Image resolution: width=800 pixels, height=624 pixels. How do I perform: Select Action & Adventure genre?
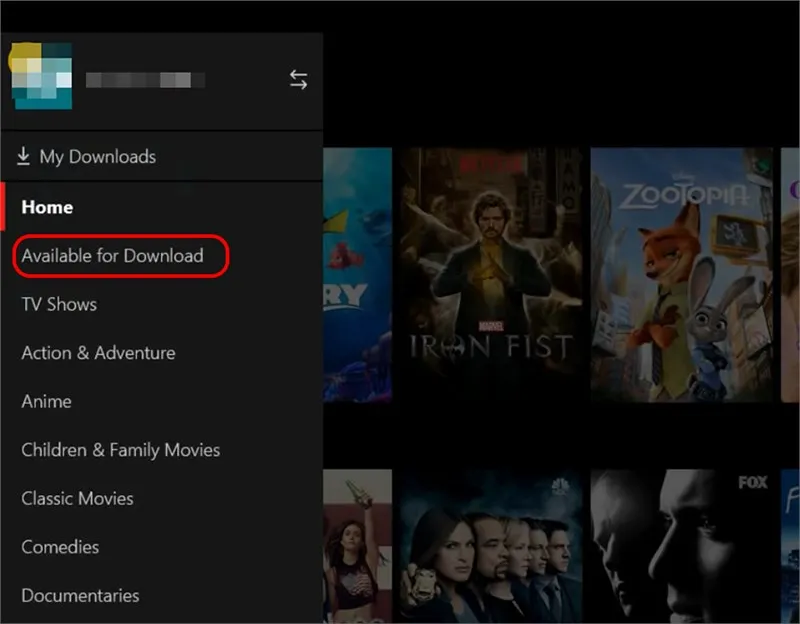pyautogui.click(x=98, y=353)
